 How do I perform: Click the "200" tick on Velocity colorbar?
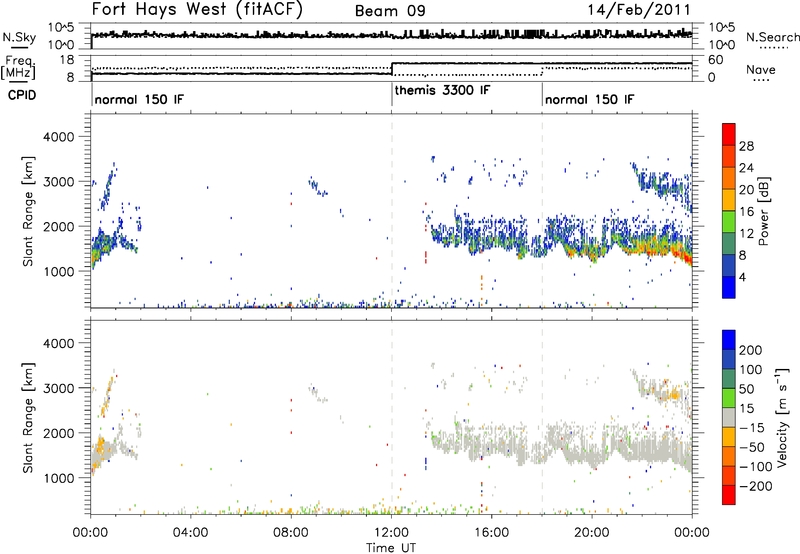pyautogui.click(x=751, y=350)
